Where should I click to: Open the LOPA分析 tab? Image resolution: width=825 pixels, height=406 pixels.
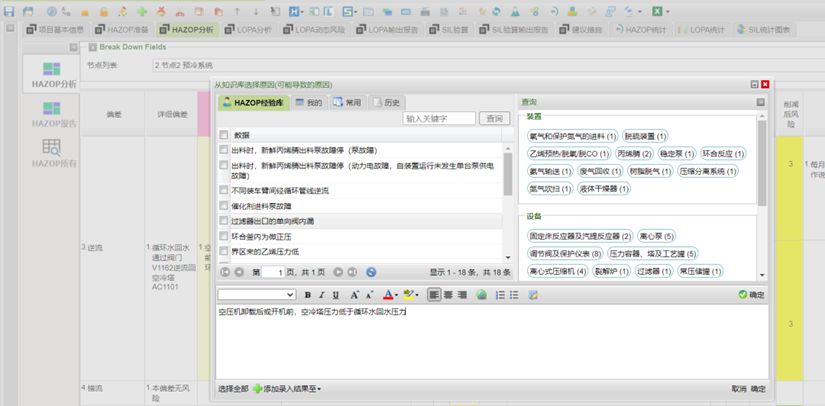[248, 30]
